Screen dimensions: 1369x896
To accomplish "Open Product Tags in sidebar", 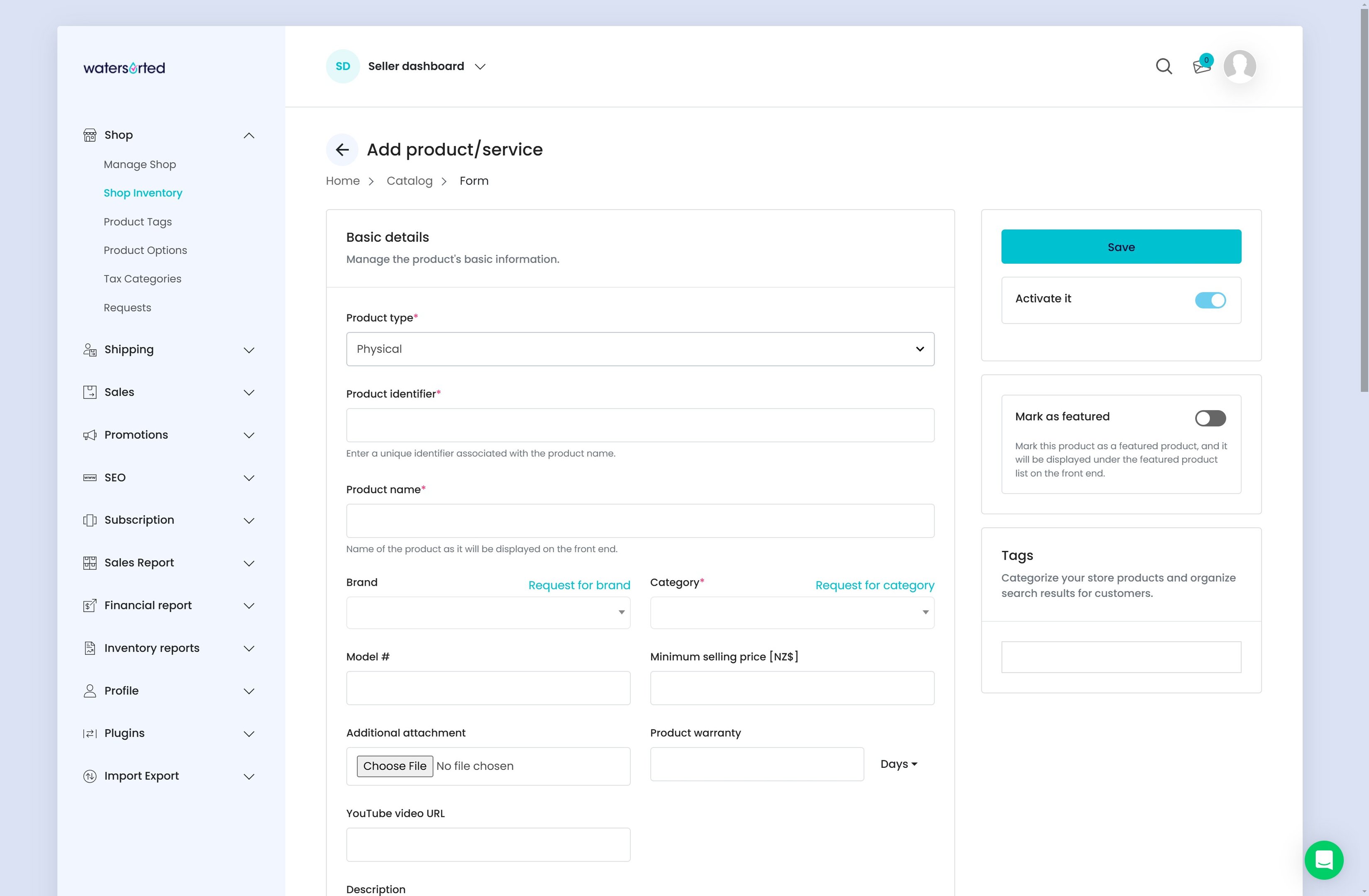I will [x=137, y=222].
